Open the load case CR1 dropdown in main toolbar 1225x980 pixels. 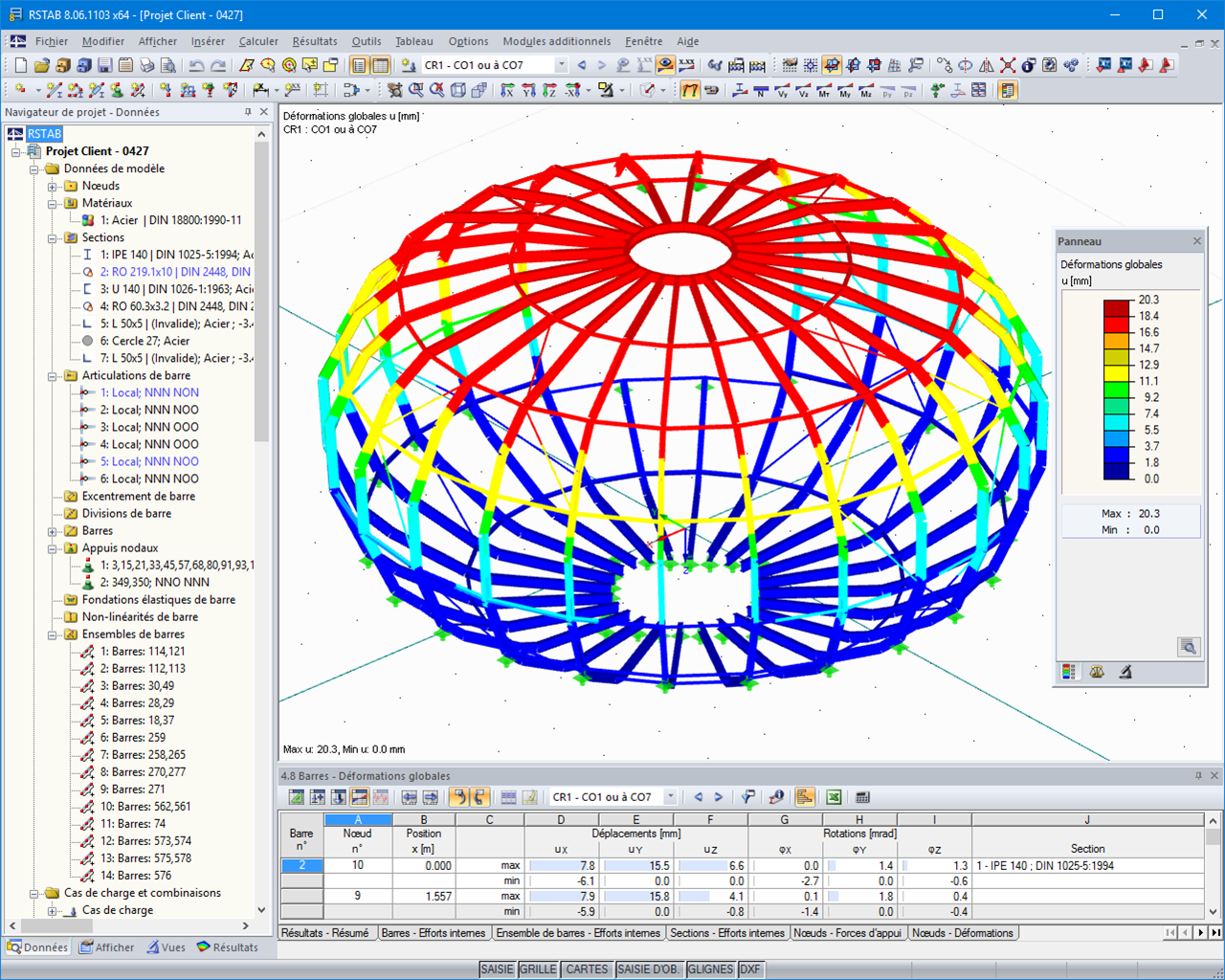[562, 65]
